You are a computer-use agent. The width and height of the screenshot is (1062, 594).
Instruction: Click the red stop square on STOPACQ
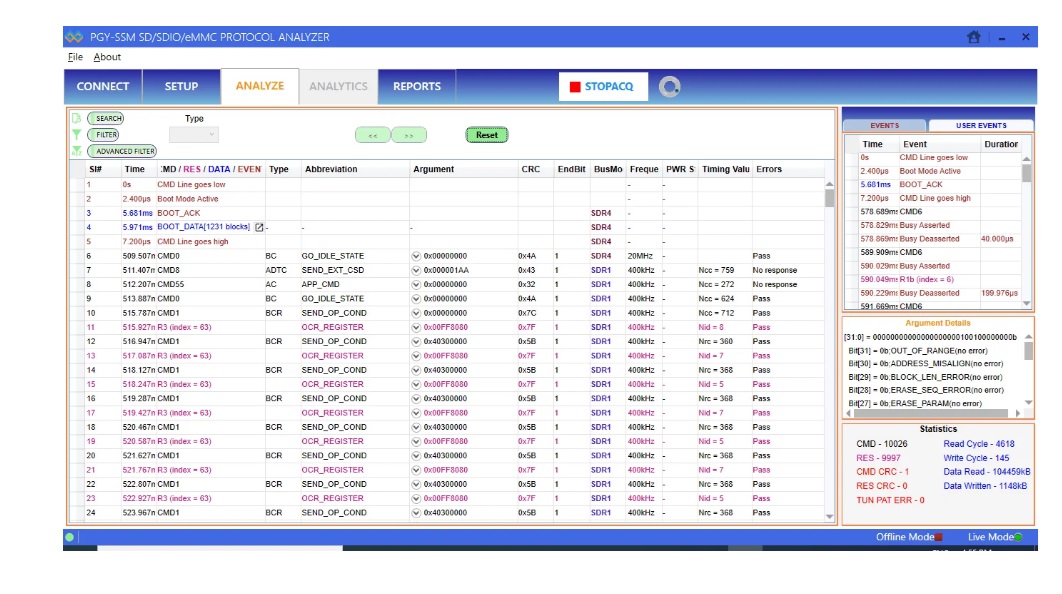click(x=575, y=87)
